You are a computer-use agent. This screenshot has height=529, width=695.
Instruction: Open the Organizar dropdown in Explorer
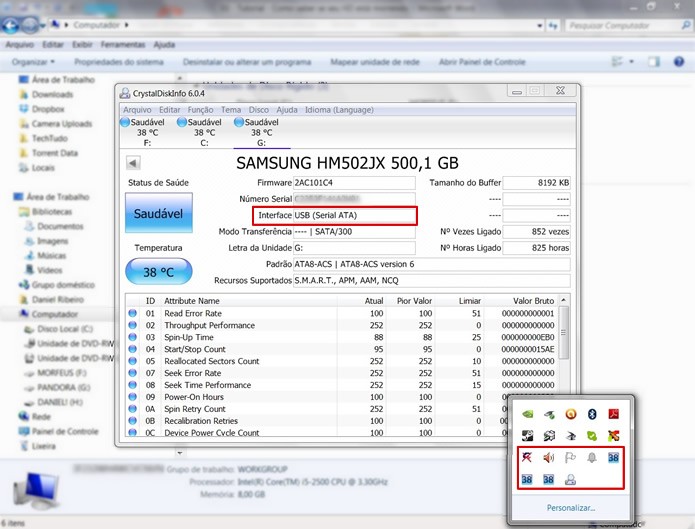(34, 61)
